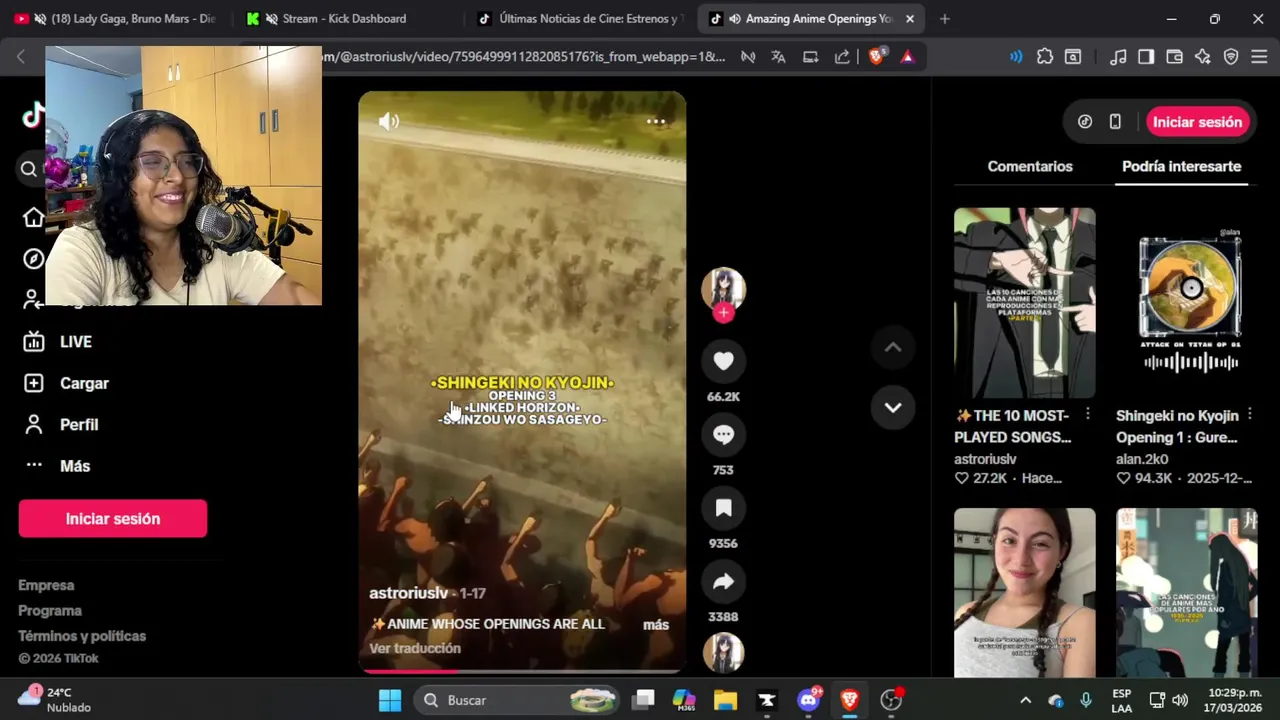Open the creator's avatar beside the video
1280x720 pixels.
723,288
